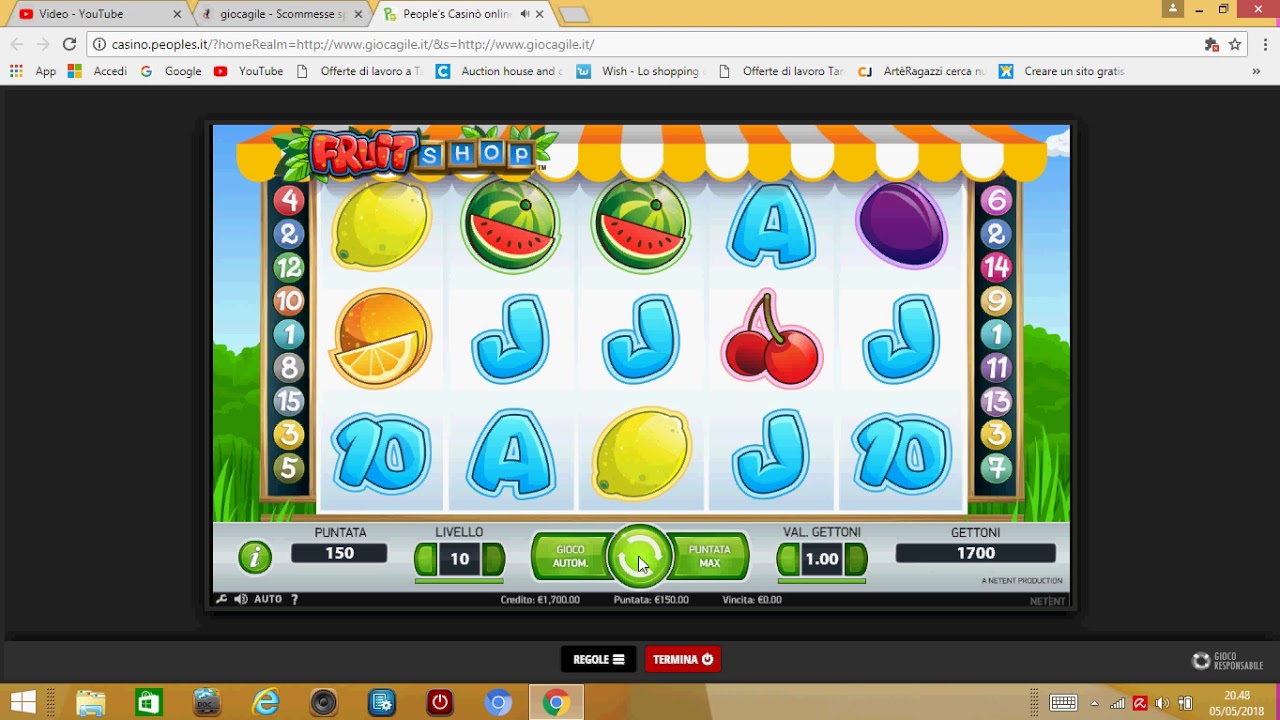Open the YouTube bookmark

click(248, 71)
